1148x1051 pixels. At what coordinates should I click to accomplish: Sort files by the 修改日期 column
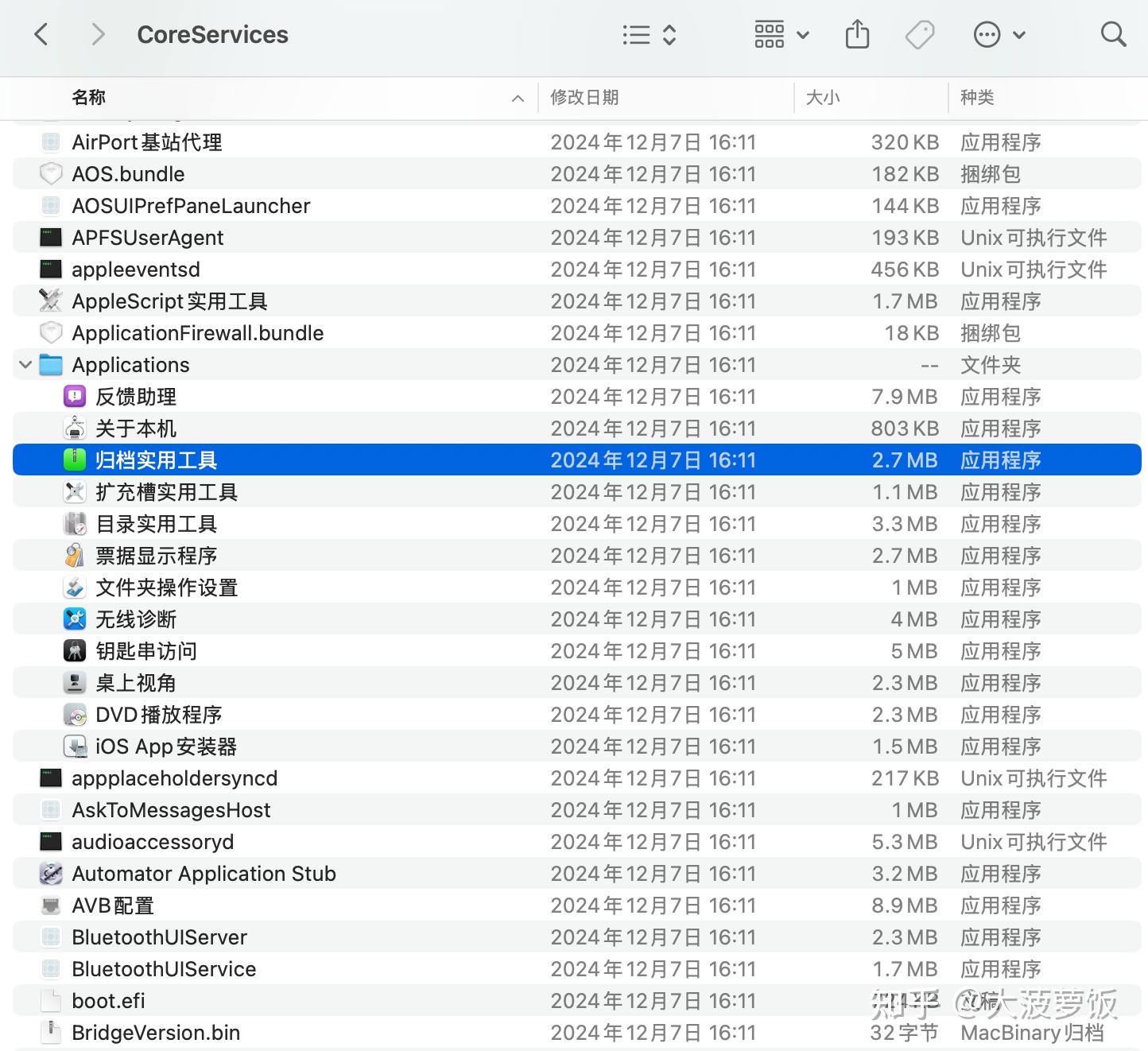[585, 97]
